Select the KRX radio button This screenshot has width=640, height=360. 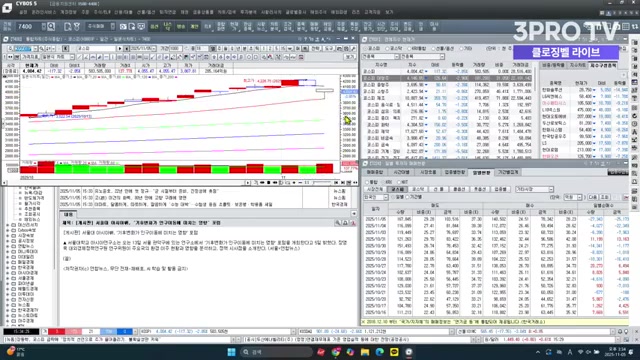coord(386,182)
